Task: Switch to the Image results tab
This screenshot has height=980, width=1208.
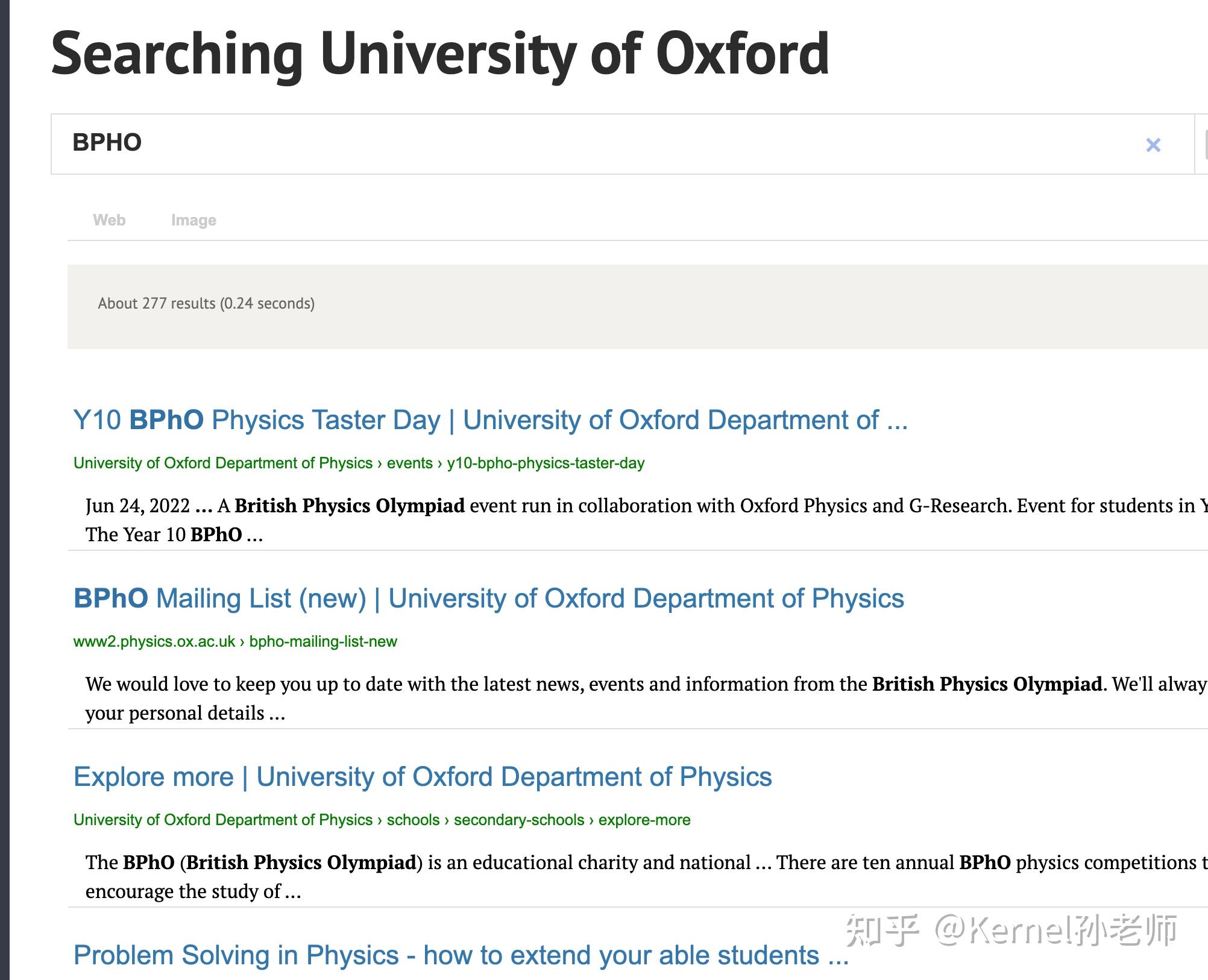Action: pyautogui.click(x=193, y=220)
